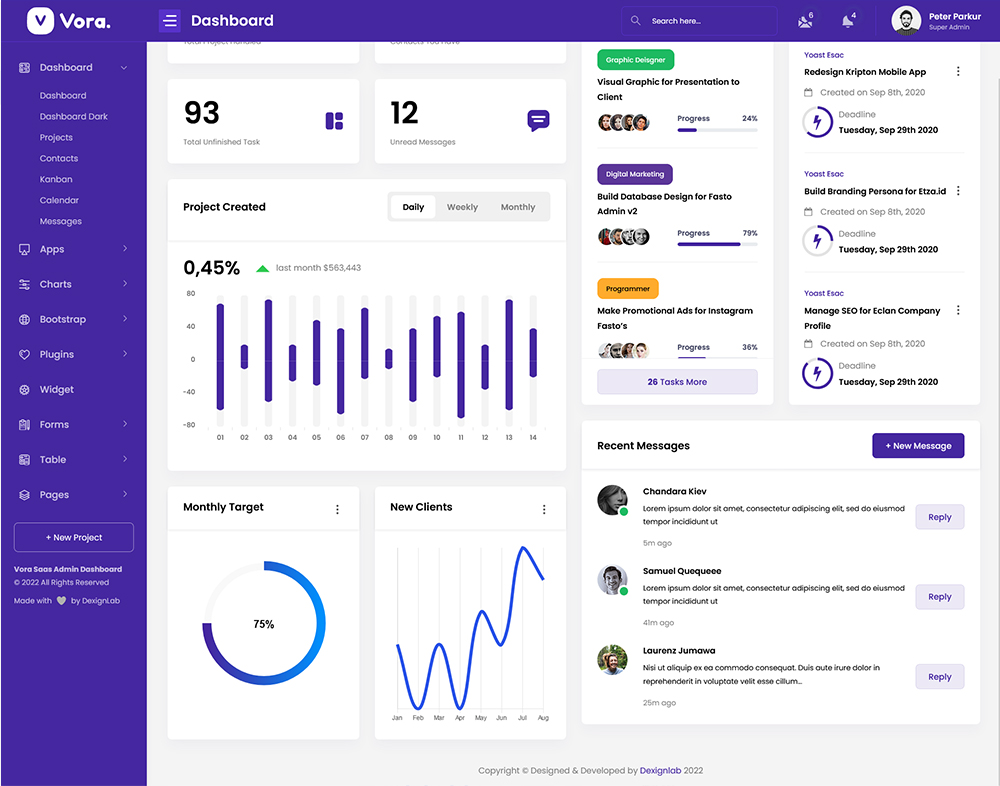Expand the Apps sidebar menu

point(125,249)
